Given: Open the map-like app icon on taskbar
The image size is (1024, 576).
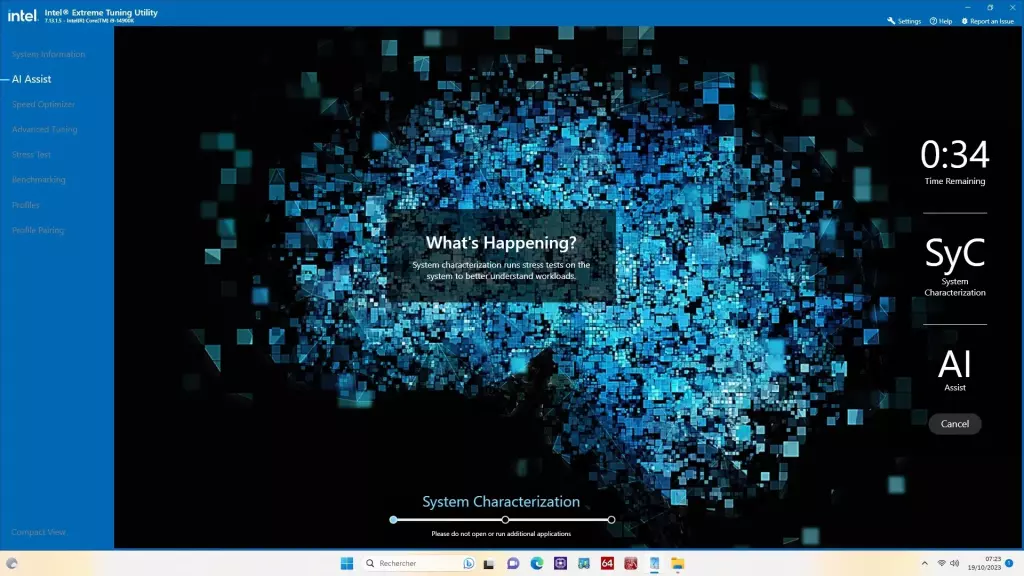Looking at the screenshot, I should click(584, 563).
